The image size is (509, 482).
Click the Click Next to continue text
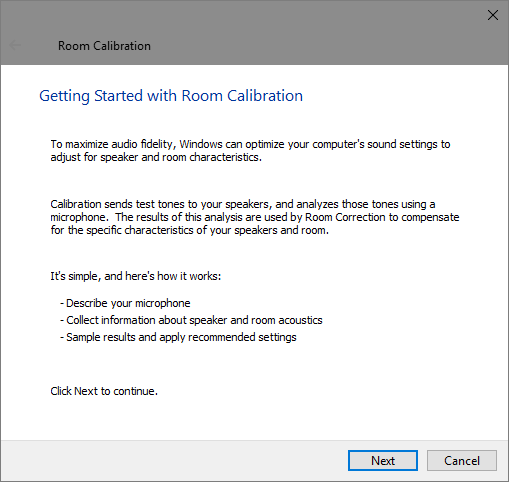(104, 391)
